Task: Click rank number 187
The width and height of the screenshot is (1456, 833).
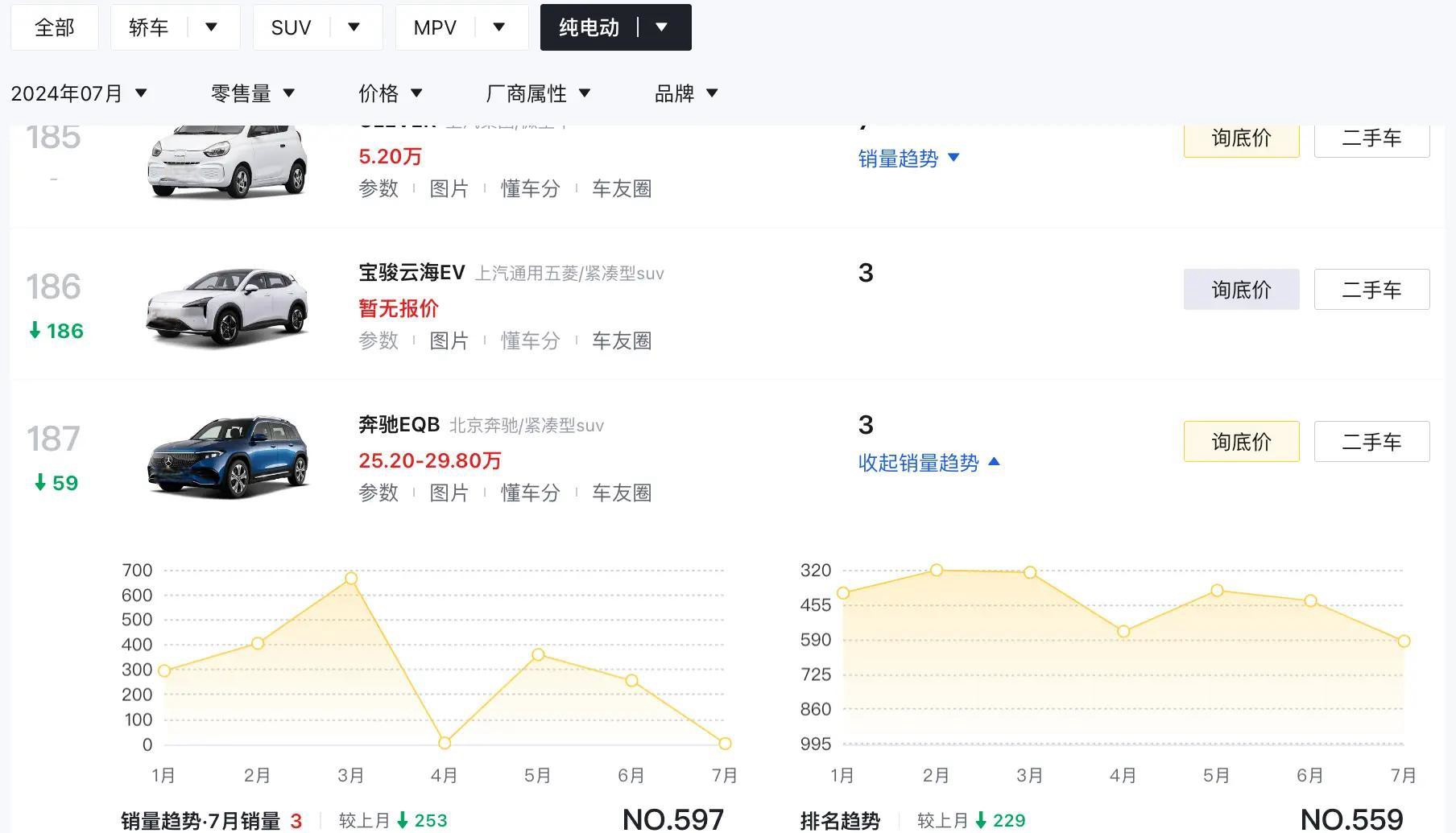Action: [x=53, y=439]
